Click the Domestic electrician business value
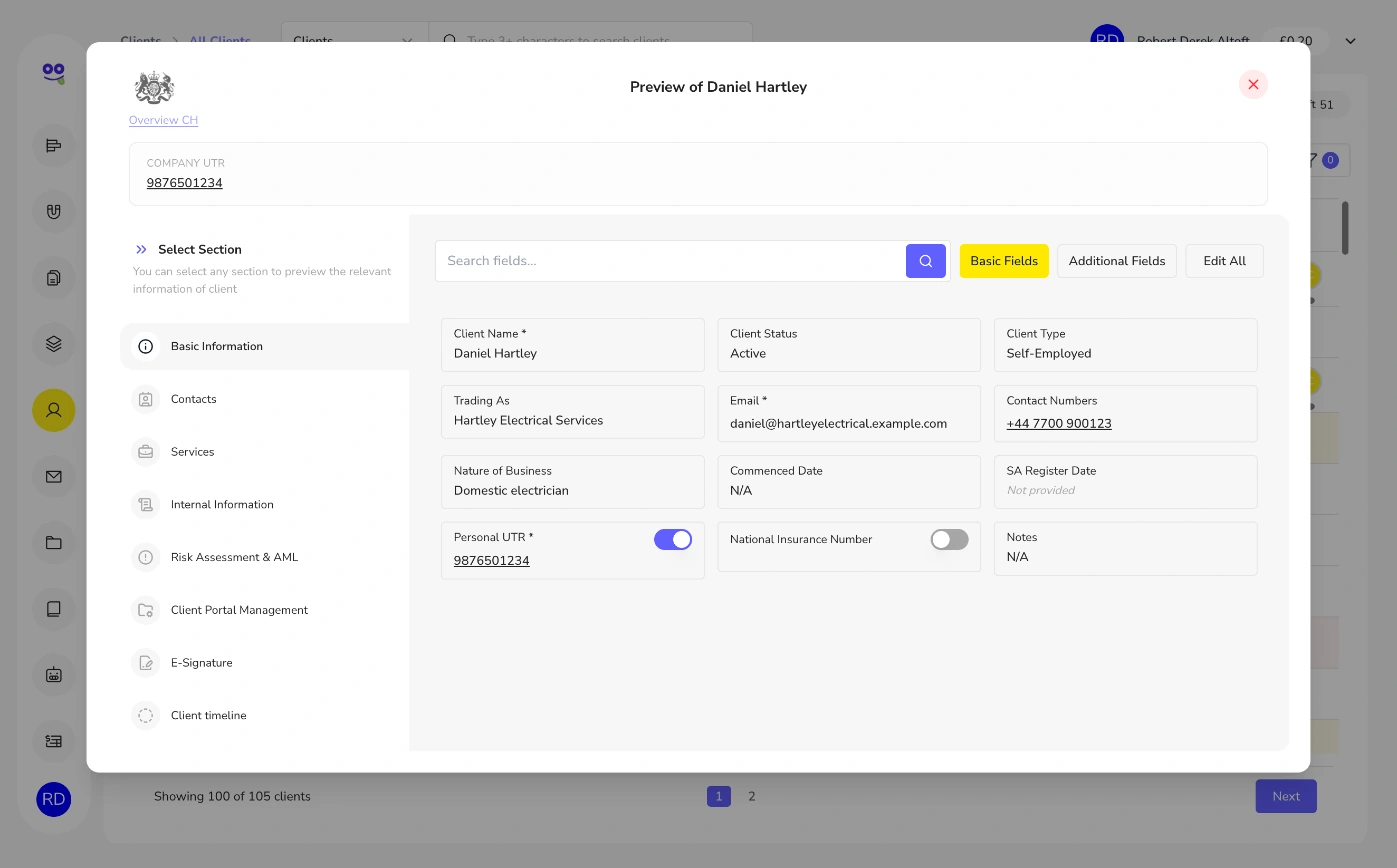1397x868 pixels. click(x=511, y=490)
